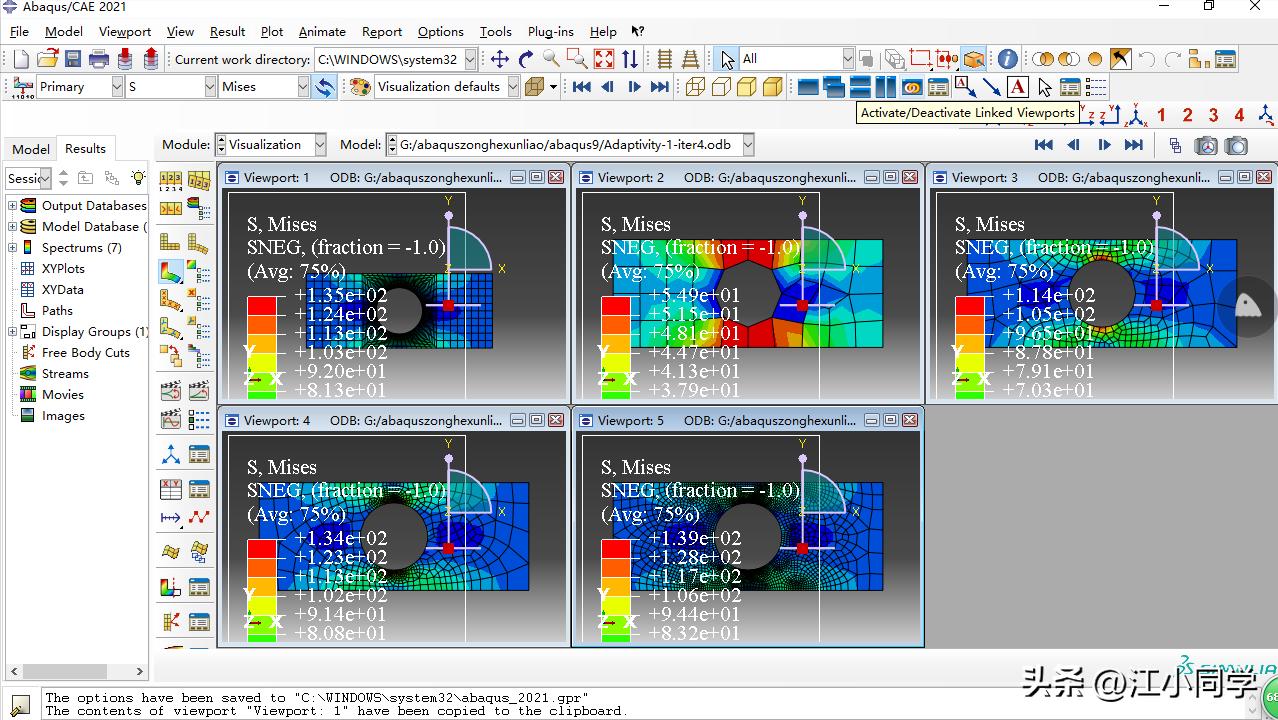Open the Plug-ins menu
Image resolution: width=1278 pixels, height=720 pixels.
coord(551,32)
